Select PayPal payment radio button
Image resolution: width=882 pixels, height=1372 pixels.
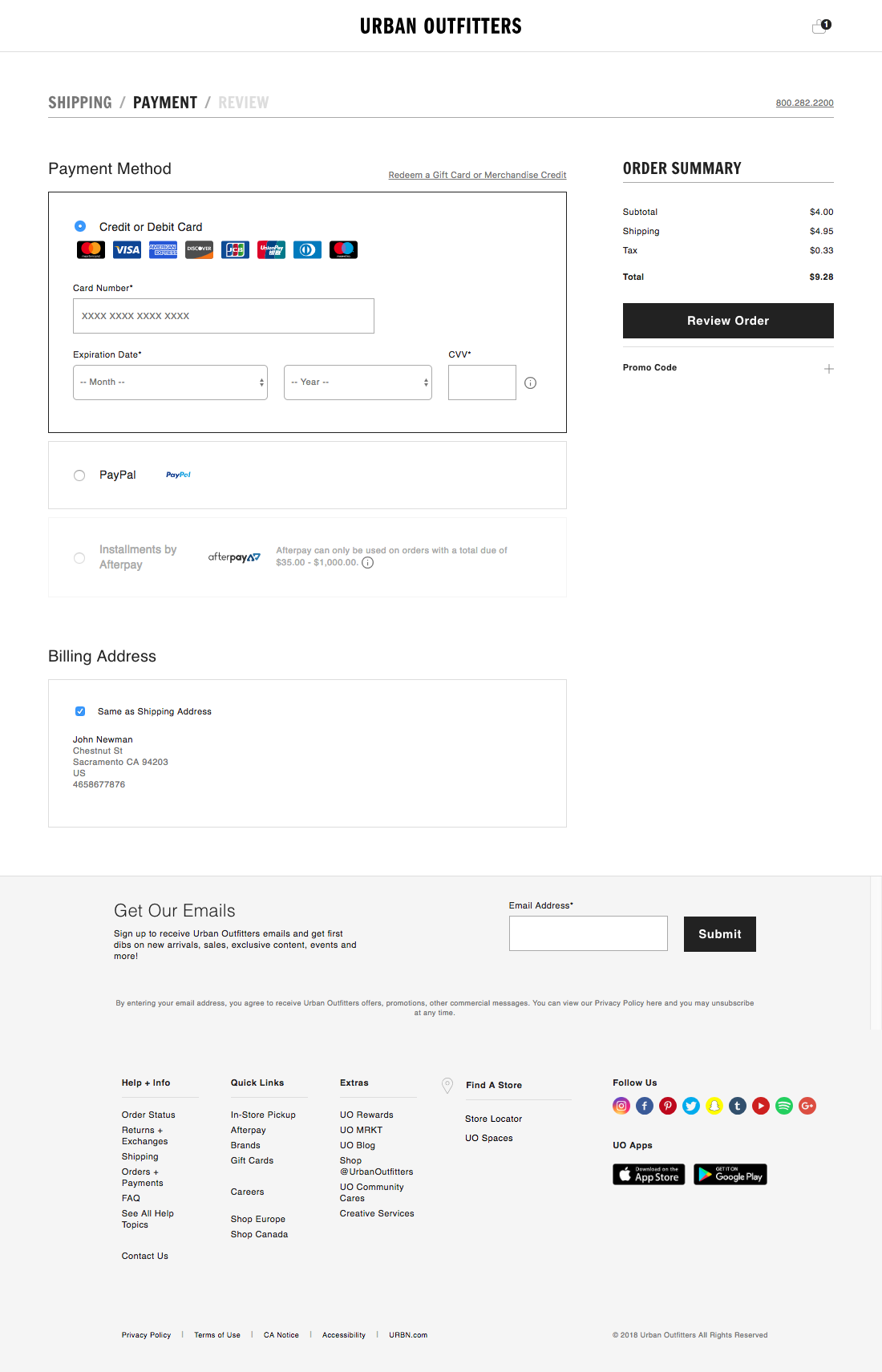[79, 476]
